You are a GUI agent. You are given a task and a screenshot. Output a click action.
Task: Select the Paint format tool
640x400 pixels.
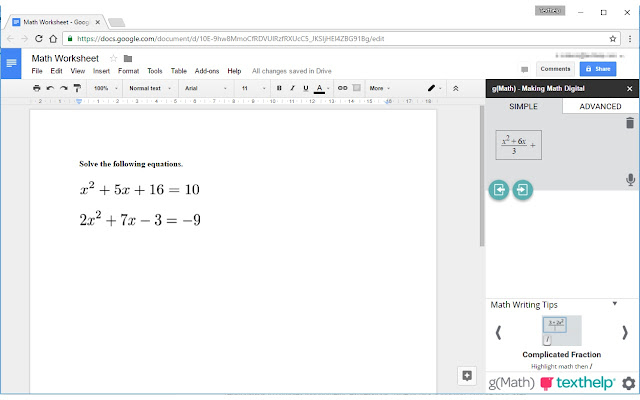pos(77,88)
